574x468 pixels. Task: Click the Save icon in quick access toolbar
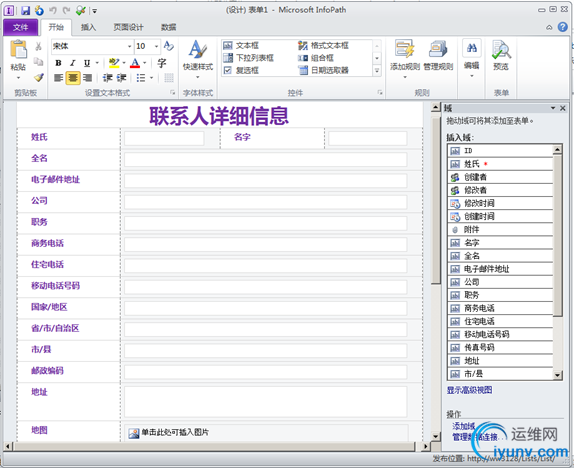tap(25, 11)
